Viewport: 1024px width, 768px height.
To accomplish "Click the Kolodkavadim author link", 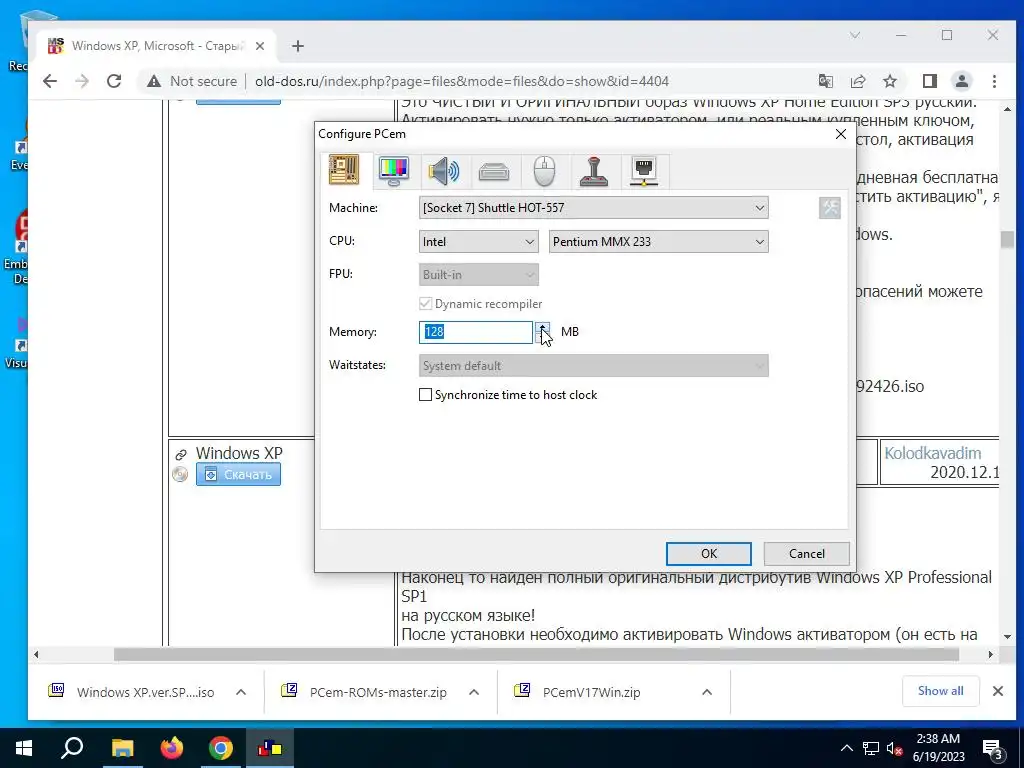I will pyautogui.click(x=933, y=453).
